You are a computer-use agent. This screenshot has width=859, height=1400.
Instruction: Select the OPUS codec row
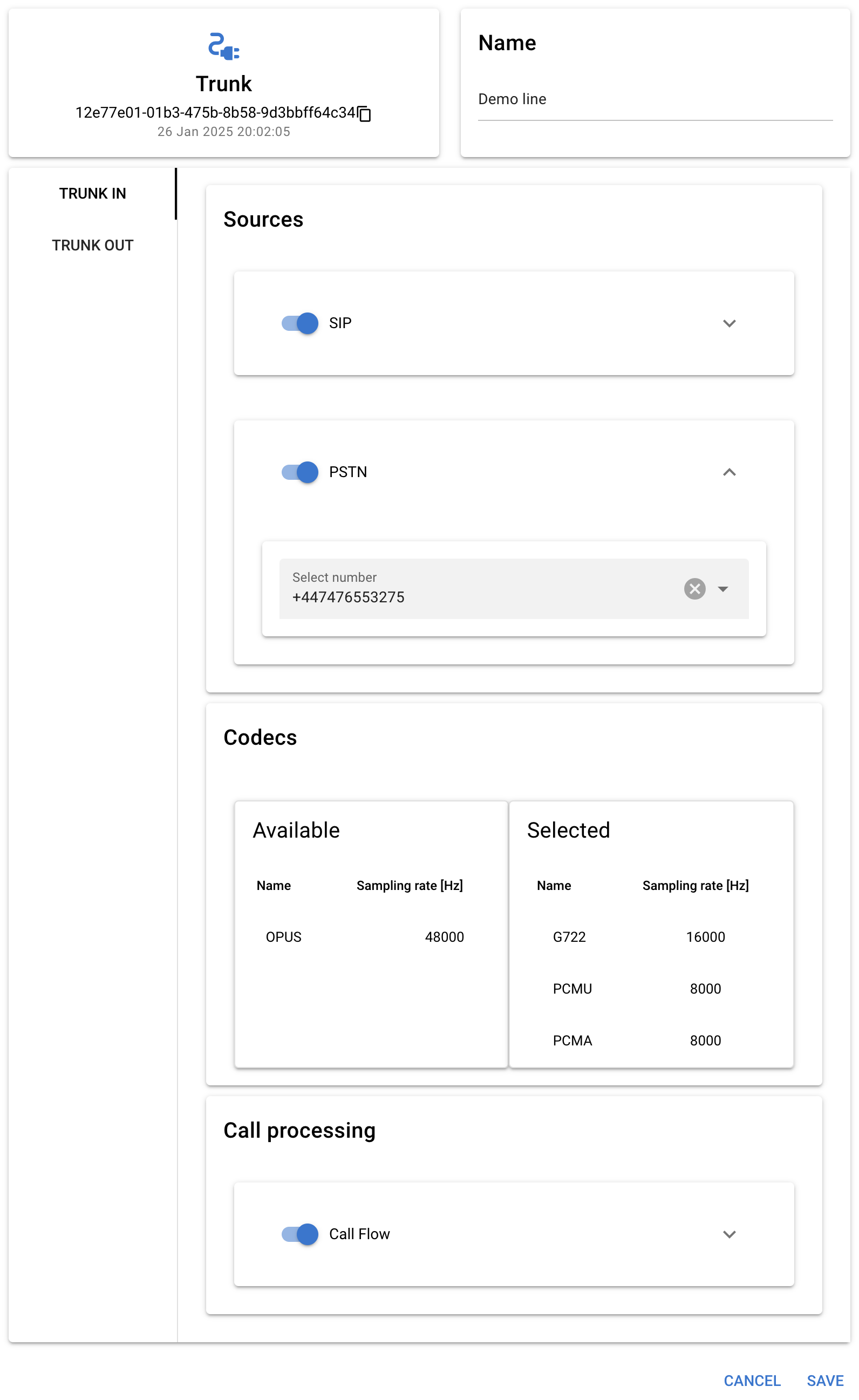pyautogui.click(x=364, y=937)
